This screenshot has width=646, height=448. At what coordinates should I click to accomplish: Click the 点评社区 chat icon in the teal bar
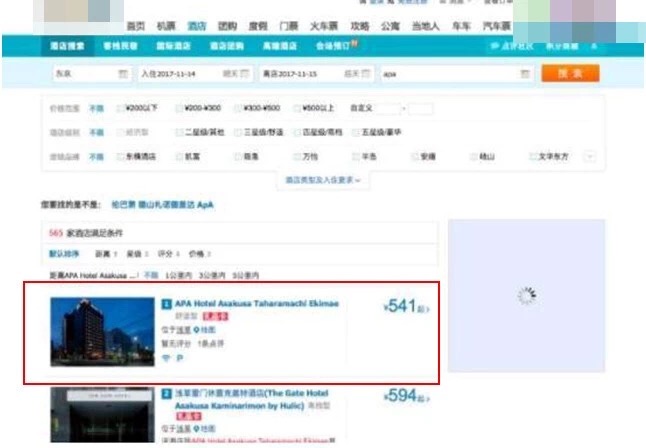tap(494, 46)
